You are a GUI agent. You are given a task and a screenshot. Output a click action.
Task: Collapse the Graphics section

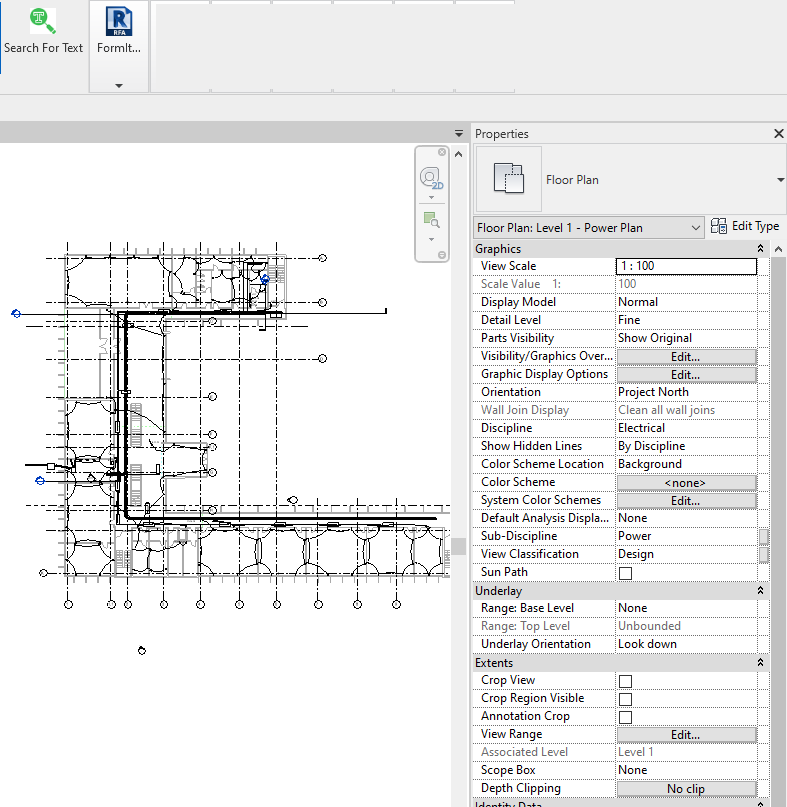[x=761, y=249]
